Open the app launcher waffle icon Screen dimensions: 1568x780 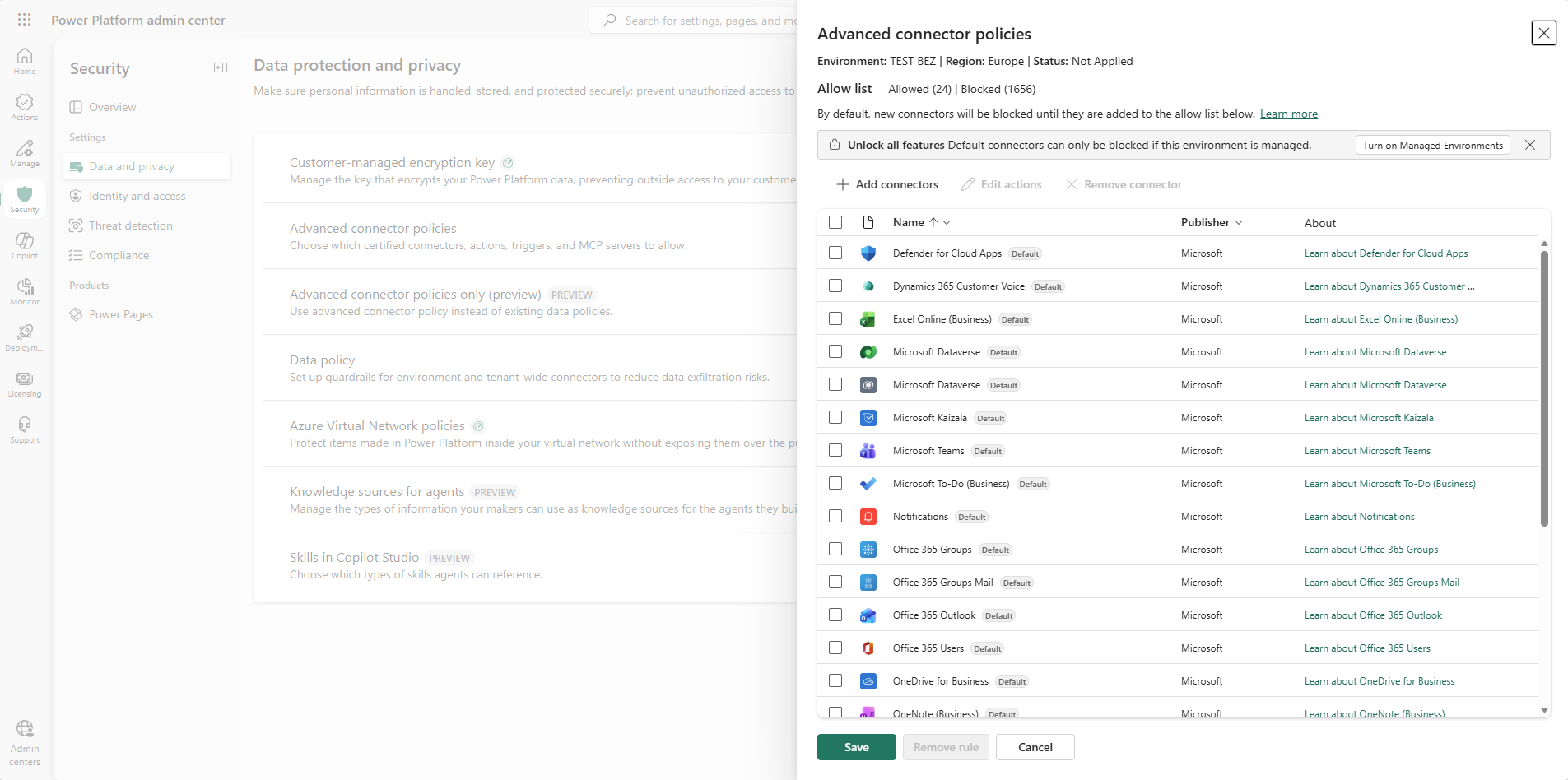25,20
